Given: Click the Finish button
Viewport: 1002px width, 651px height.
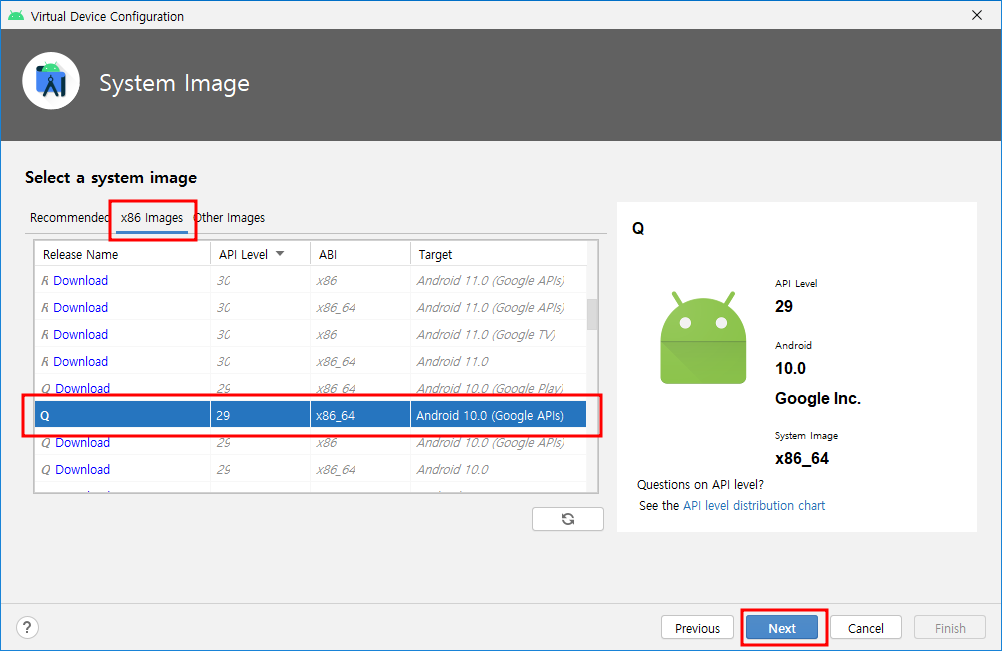Looking at the screenshot, I should 950,628.
